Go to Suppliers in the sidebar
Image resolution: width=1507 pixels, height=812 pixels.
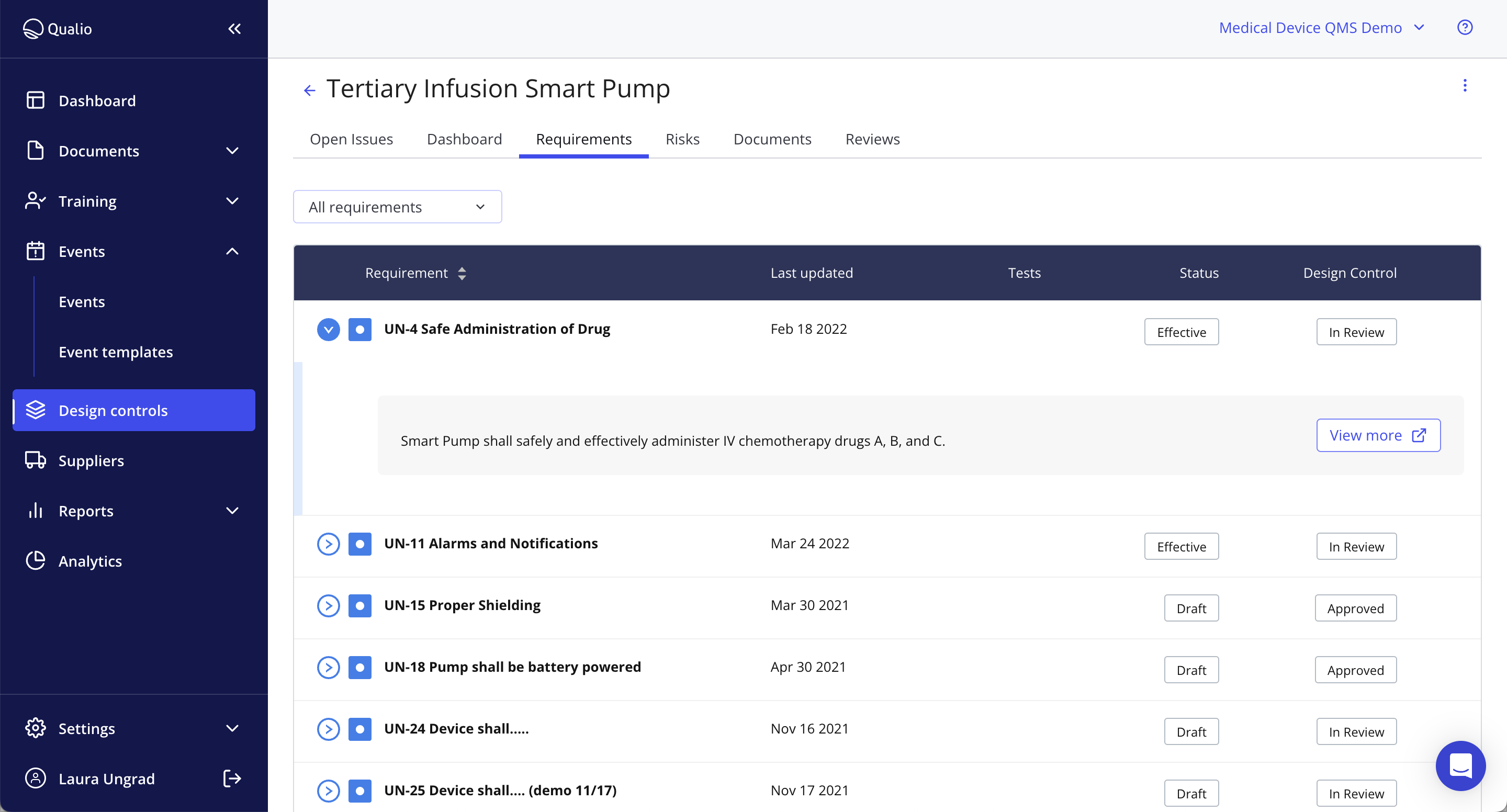point(91,460)
